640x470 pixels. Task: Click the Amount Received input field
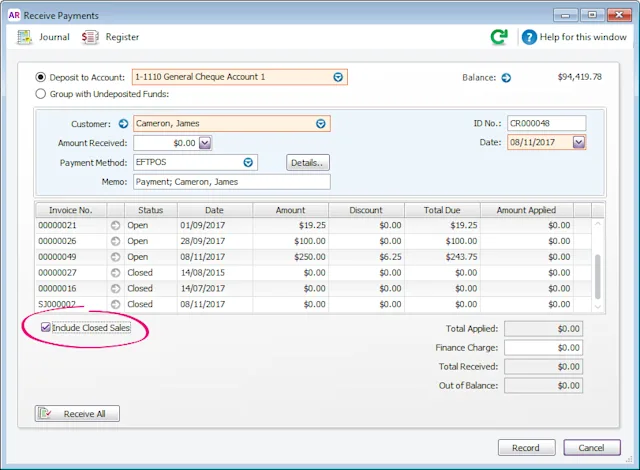[166, 143]
